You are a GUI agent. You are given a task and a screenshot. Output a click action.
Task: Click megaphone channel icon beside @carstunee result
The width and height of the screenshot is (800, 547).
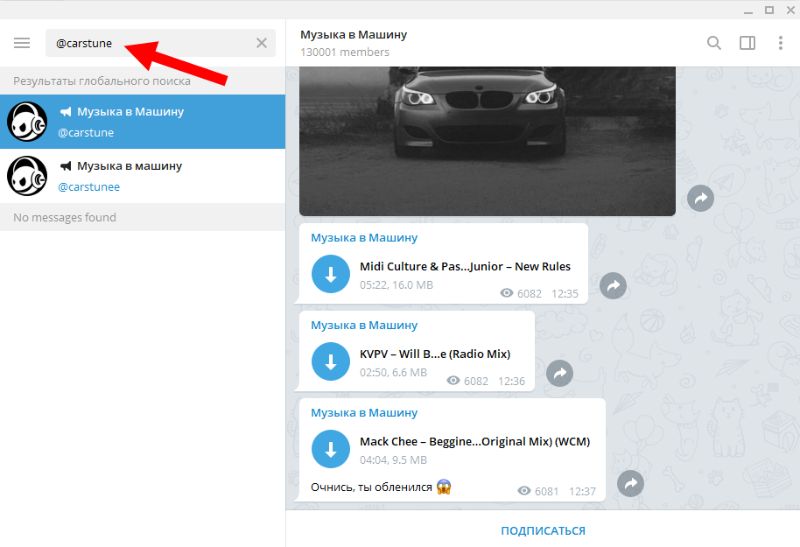(x=65, y=166)
